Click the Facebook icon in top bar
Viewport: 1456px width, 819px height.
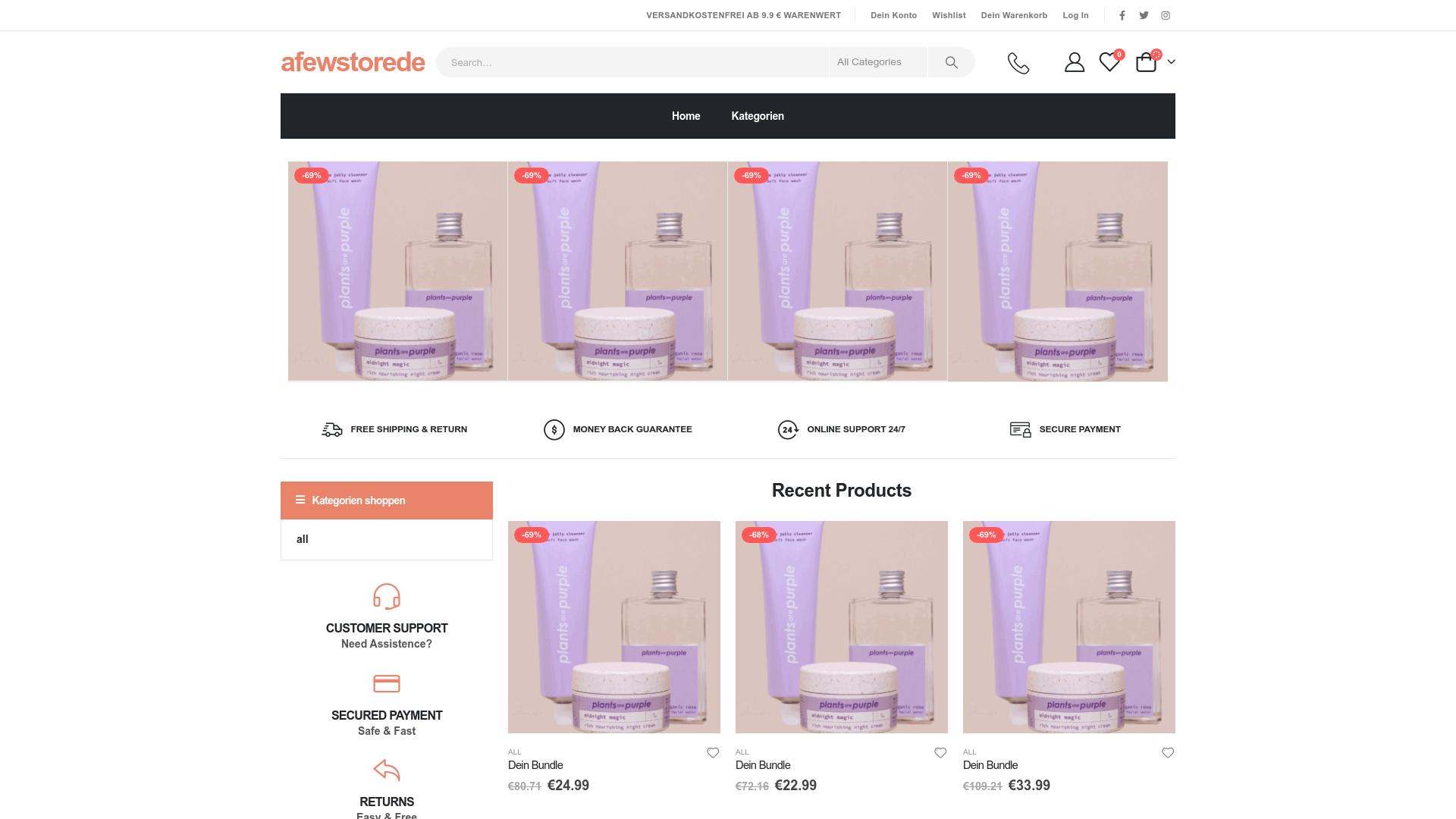[x=1122, y=15]
